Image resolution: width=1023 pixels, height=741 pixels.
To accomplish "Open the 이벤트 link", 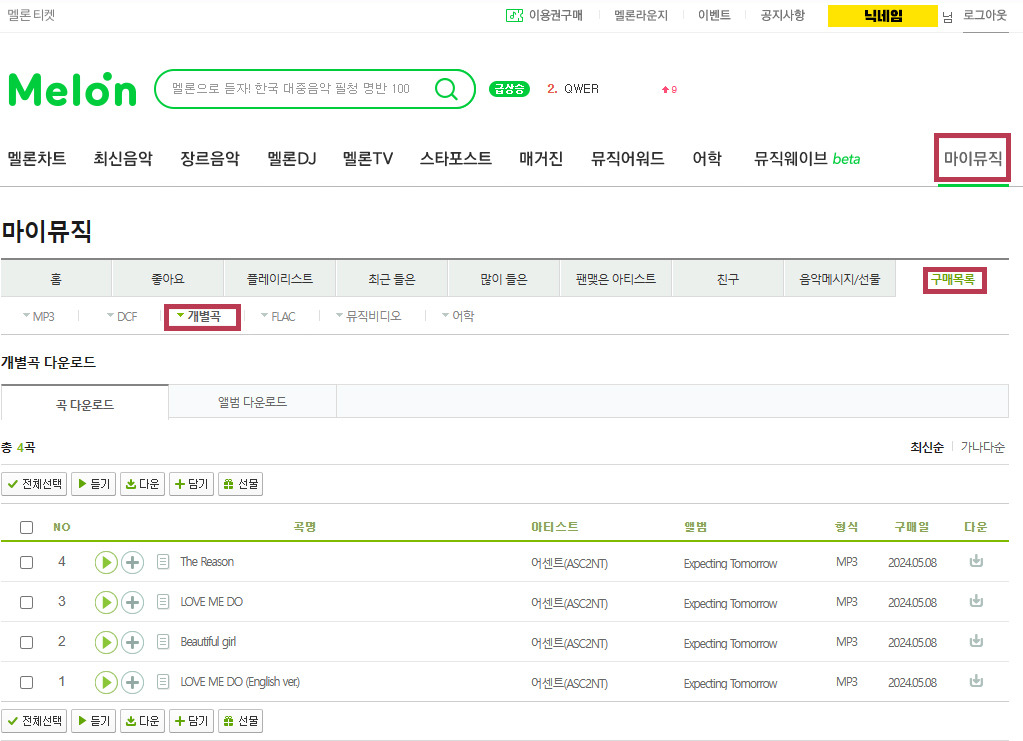I will 714,15.
